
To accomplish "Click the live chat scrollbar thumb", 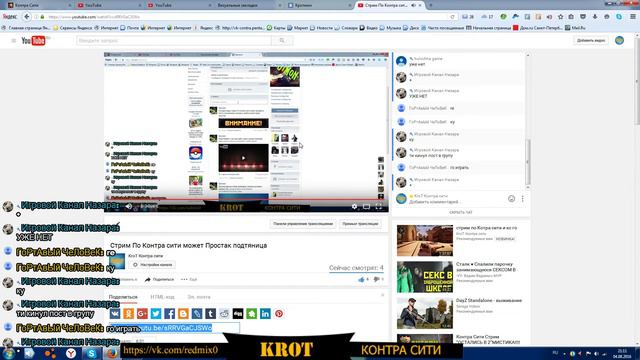I will tap(527, 162).
